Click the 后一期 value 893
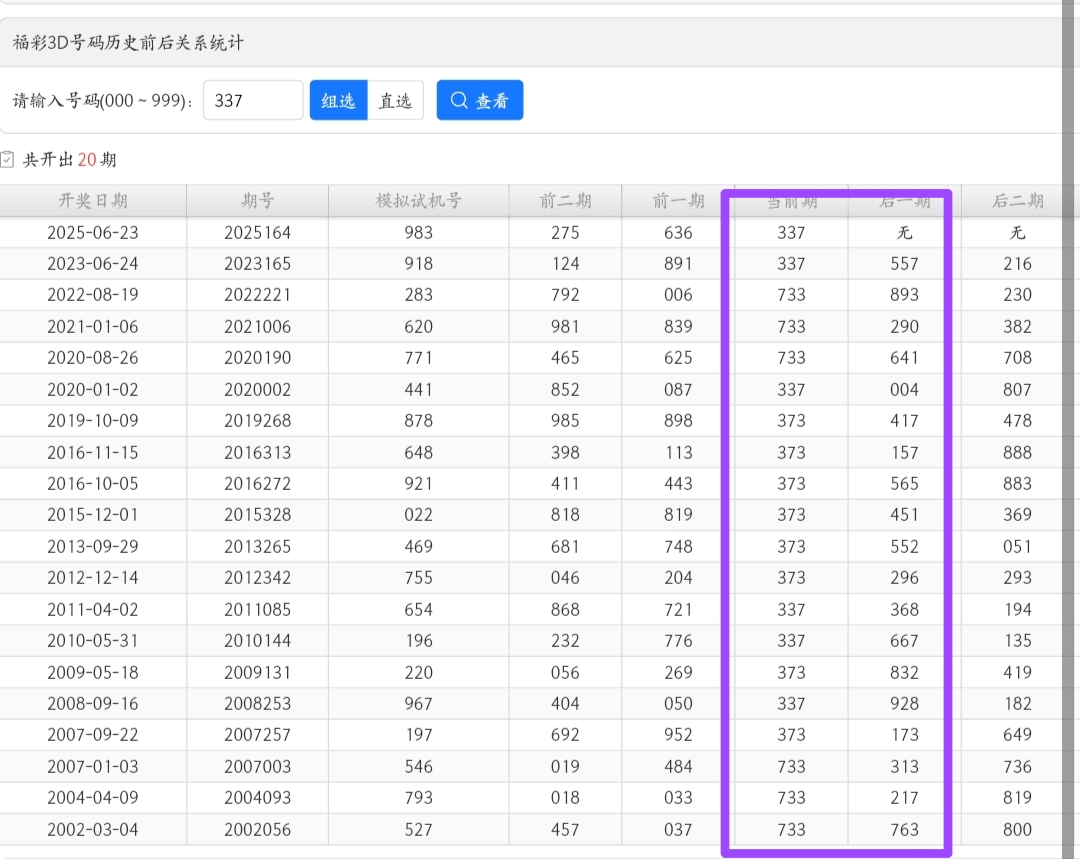1080x859 pixels. click(904, 295)
